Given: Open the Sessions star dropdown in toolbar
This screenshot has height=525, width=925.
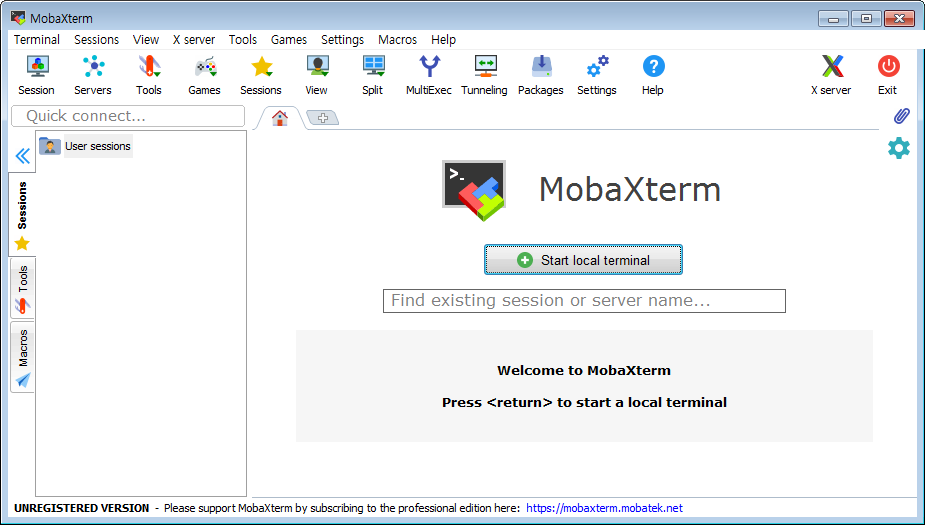Looking at the screenshot, I should [261, 75].
